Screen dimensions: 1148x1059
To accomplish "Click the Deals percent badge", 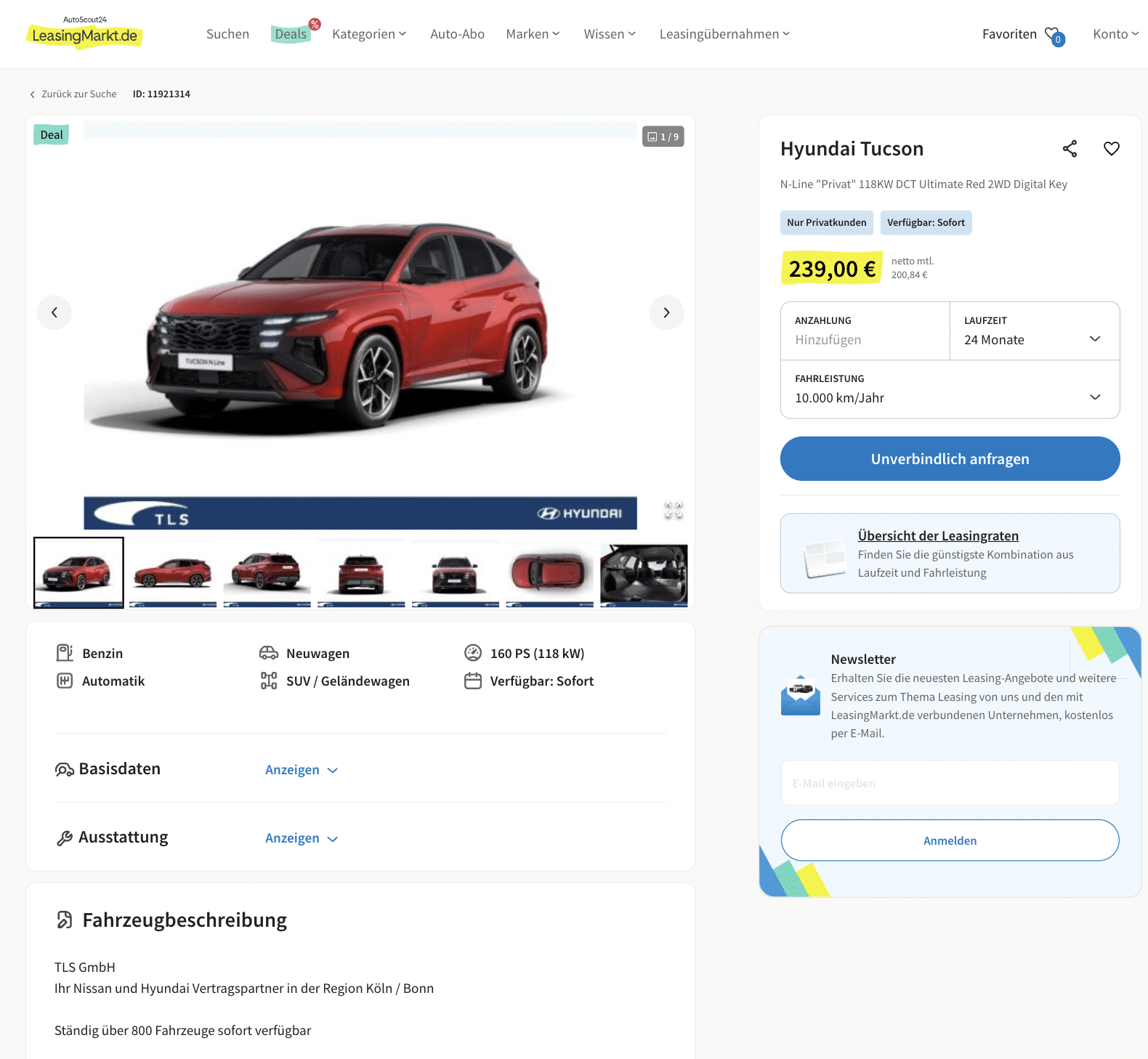I will tap(315, 25).
